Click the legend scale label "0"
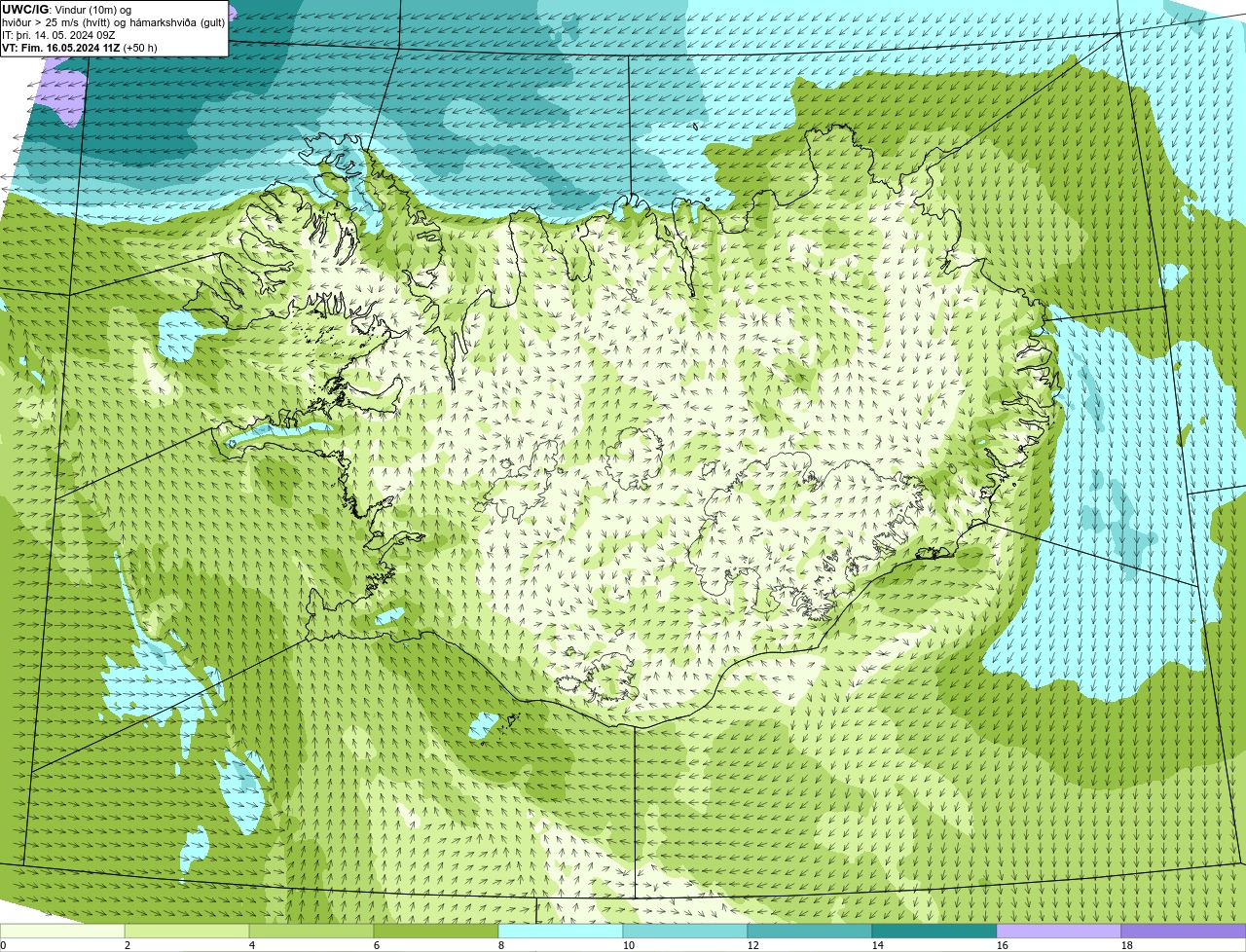Viewport: 1246px width, 952px height. tap(3, 945)
